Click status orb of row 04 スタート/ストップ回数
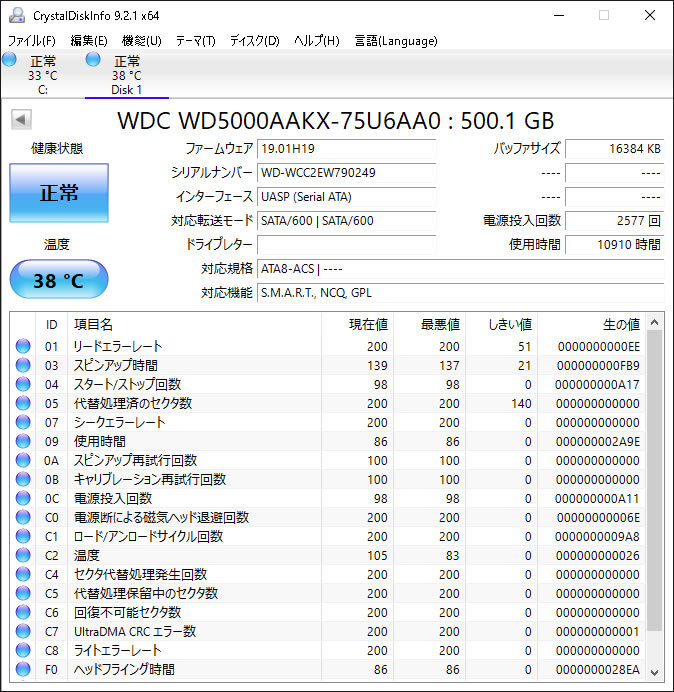674x692 pixels. click(x=23, y=384)
